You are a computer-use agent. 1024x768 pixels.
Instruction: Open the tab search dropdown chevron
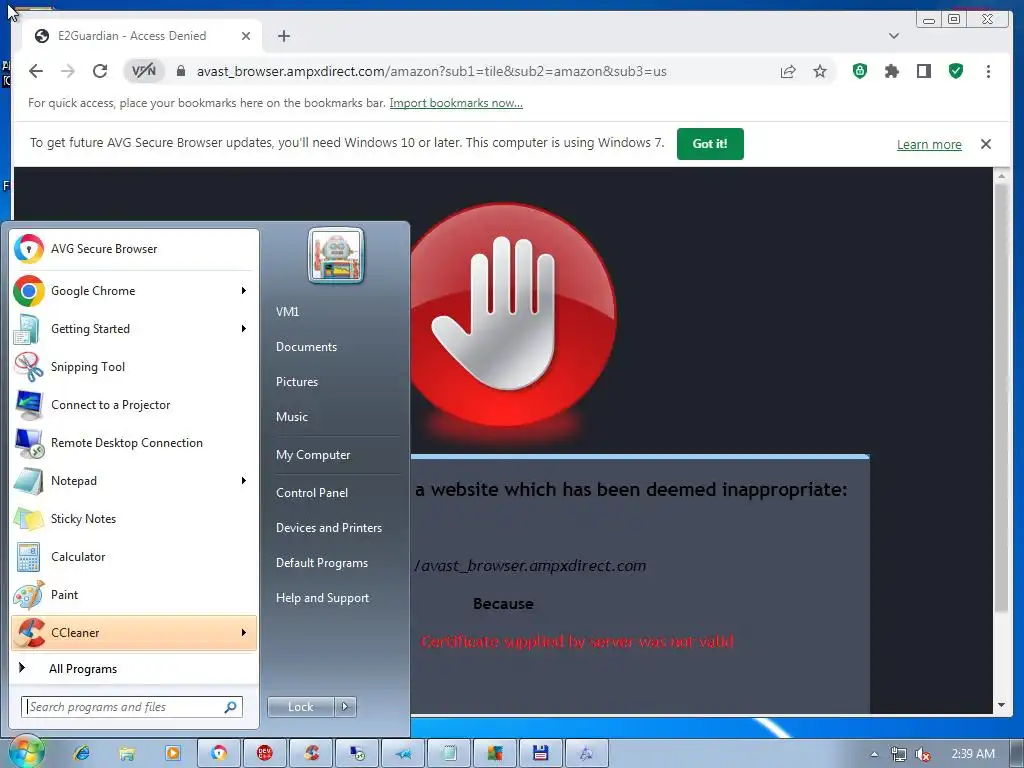[x=894, y=36]
